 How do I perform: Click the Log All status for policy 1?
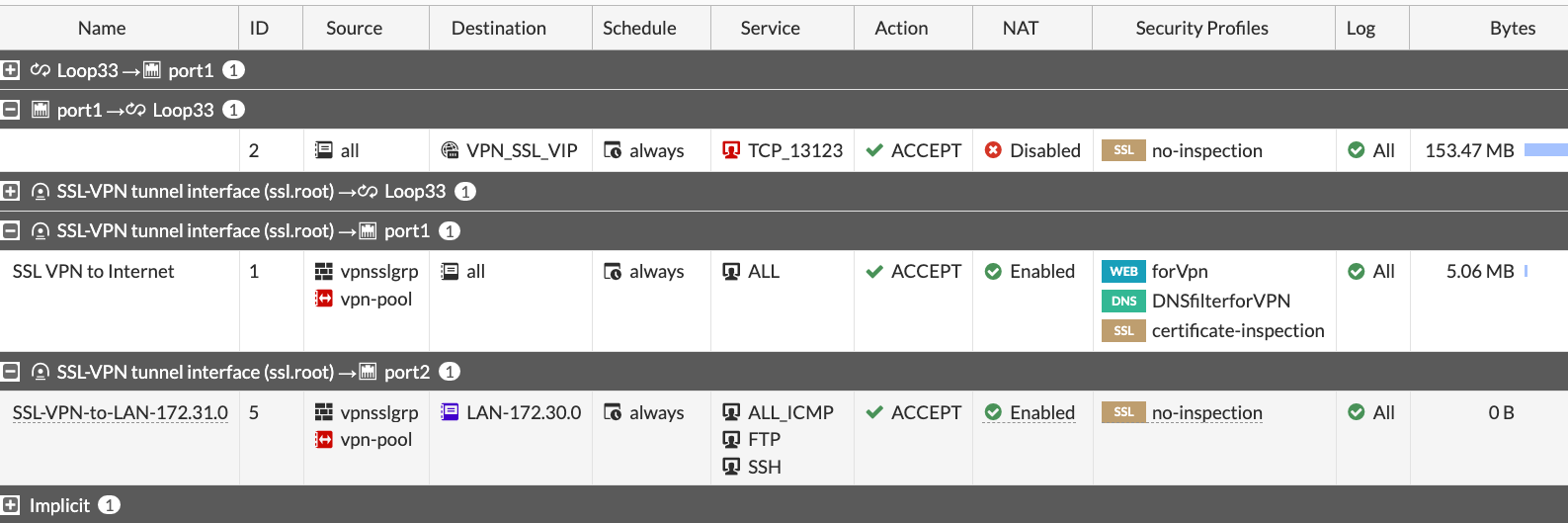click(1371, 271)
